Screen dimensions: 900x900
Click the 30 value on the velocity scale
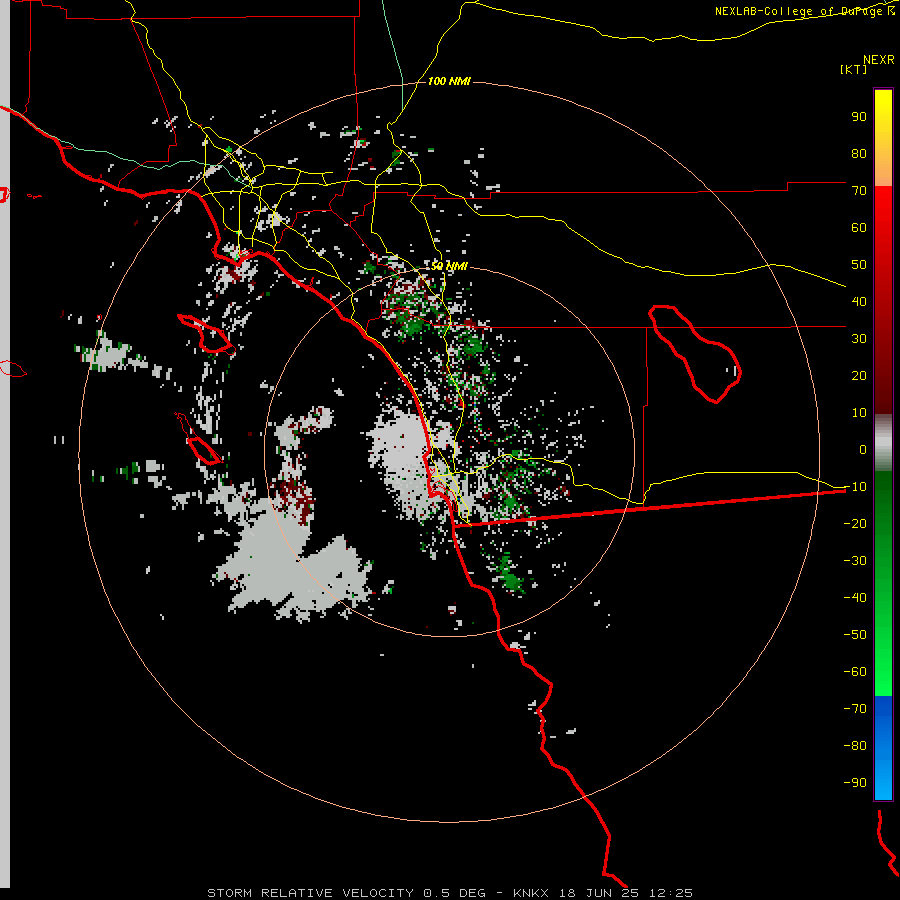[x=859, y=339]
